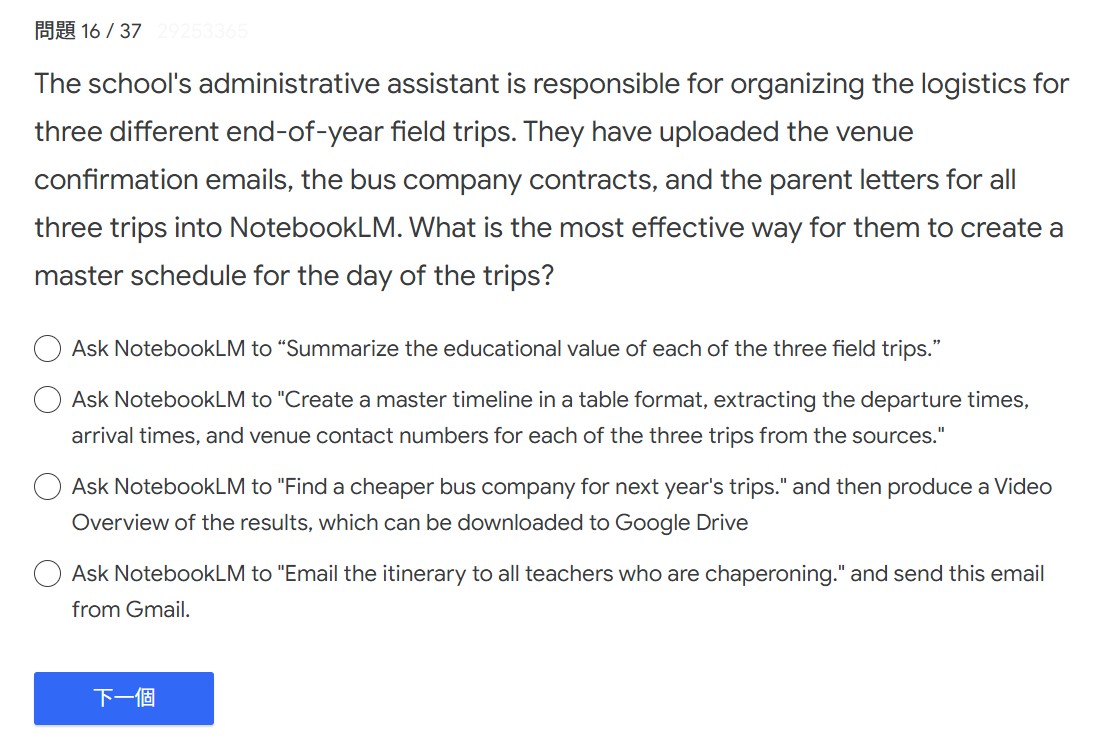Click the 下一個 next button

[124, 698]
